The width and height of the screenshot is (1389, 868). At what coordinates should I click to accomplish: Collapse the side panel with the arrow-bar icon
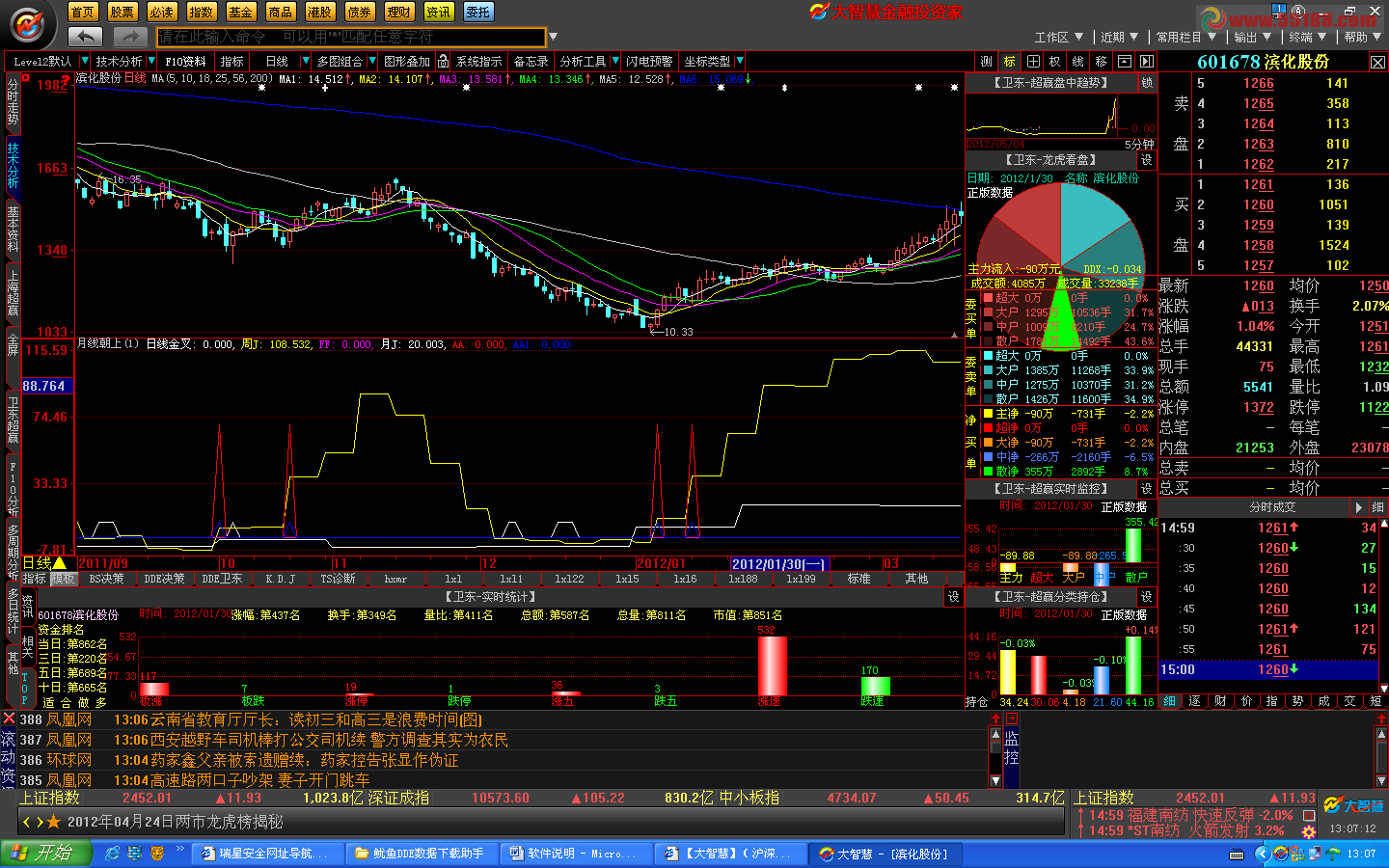point(1147,61)
